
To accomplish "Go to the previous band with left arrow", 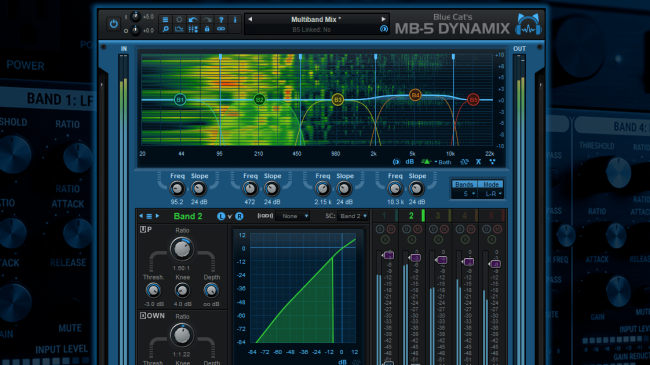I will coord(141,216).
